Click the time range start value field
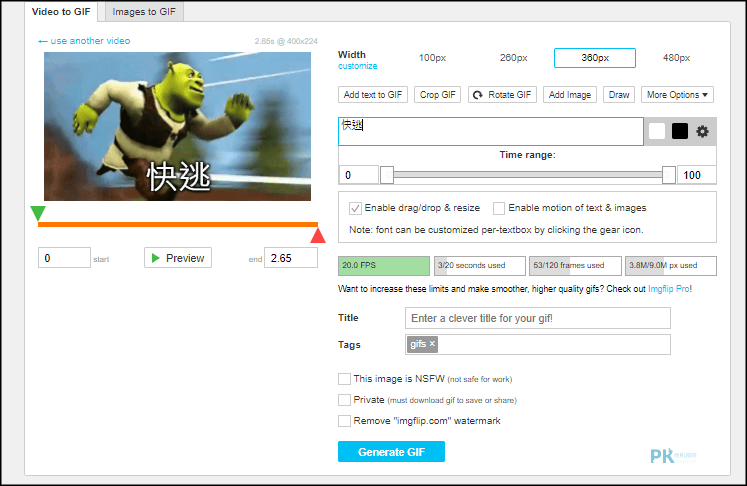Image resolution: width=747 pixels, height=486 pixels. point(359,175)
